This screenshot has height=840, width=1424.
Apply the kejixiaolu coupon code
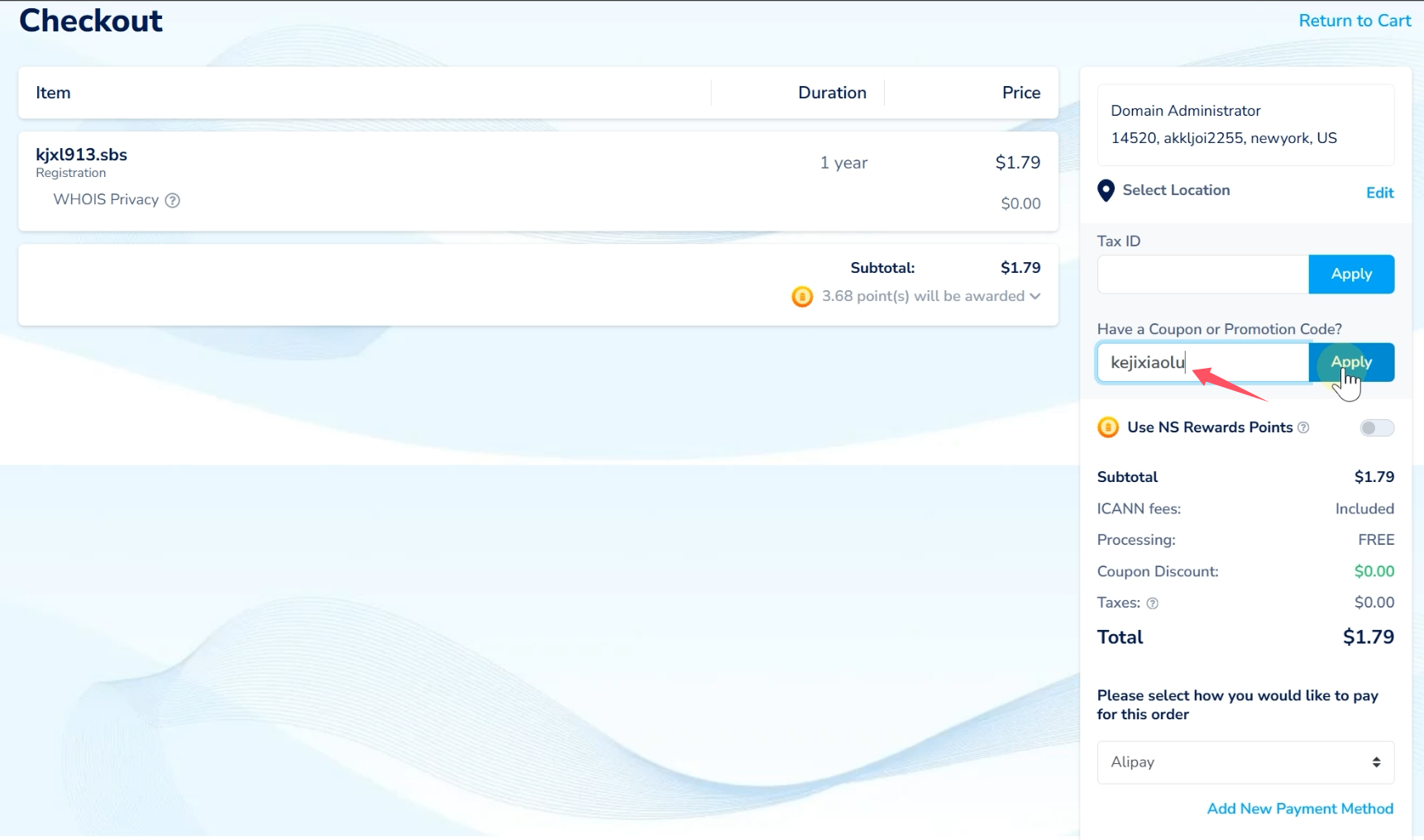point(1350,362)
